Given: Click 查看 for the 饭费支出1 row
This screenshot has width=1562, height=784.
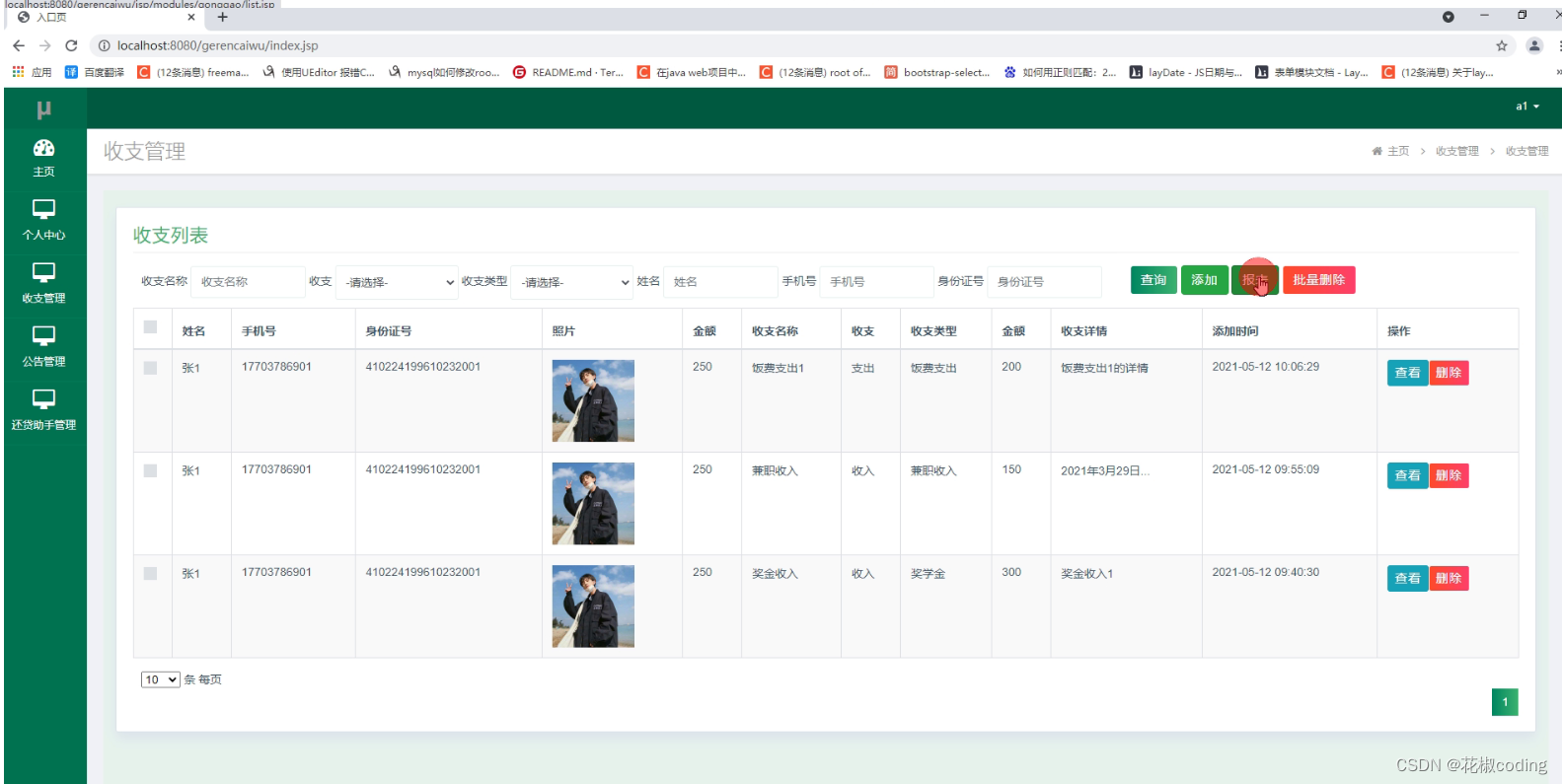Looking at the screenshot, I should tap(1407, 373).
